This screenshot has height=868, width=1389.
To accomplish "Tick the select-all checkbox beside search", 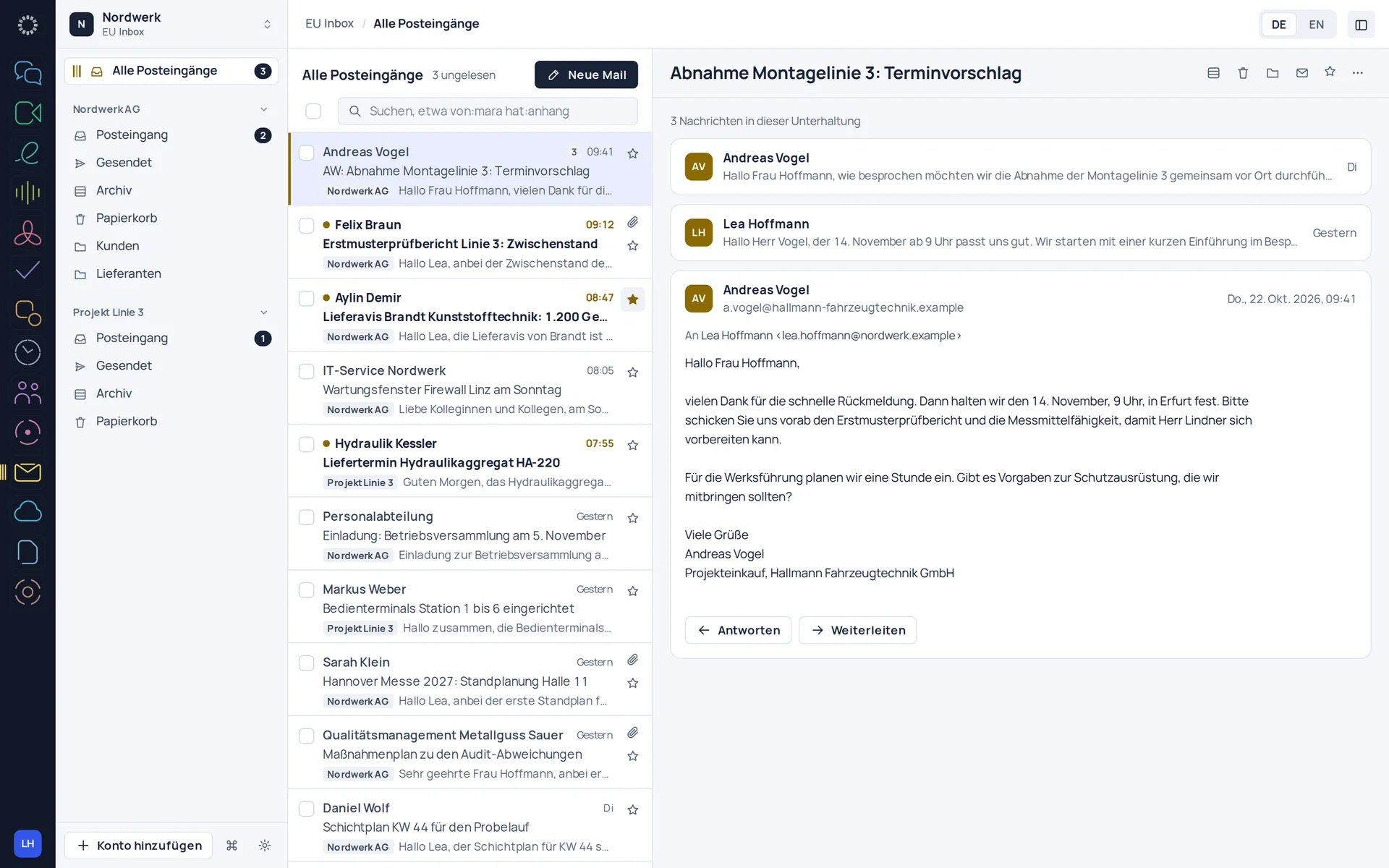I will (x=313, y=111).
